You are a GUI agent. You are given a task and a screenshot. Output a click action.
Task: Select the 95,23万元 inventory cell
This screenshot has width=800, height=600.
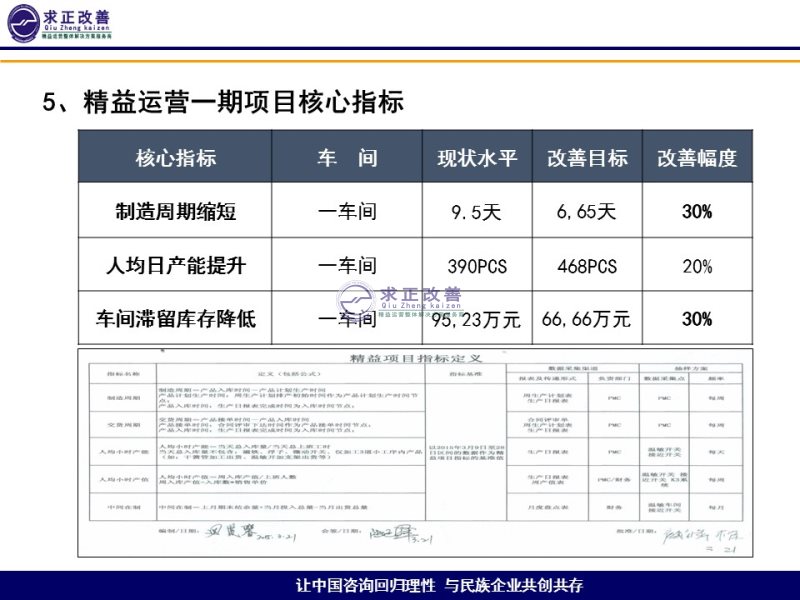[x=477, y=321]
